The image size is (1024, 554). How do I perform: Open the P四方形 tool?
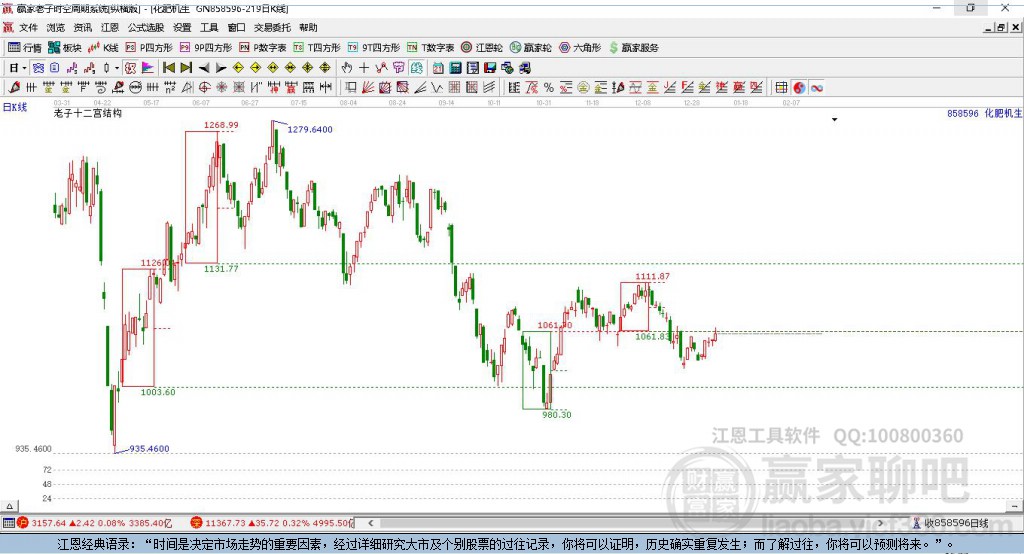[x=148, y=48]
